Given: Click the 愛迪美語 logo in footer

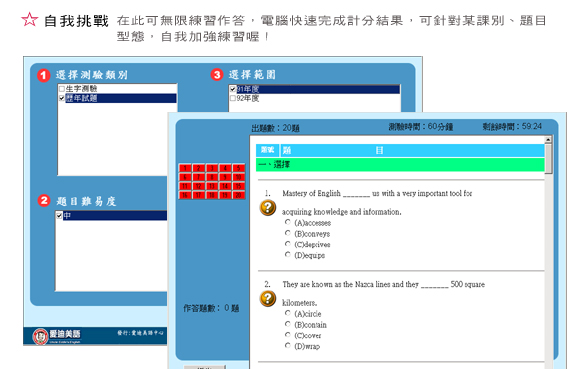Looking at the screenshot, I should pyautogui.click(x=57, y=336).
